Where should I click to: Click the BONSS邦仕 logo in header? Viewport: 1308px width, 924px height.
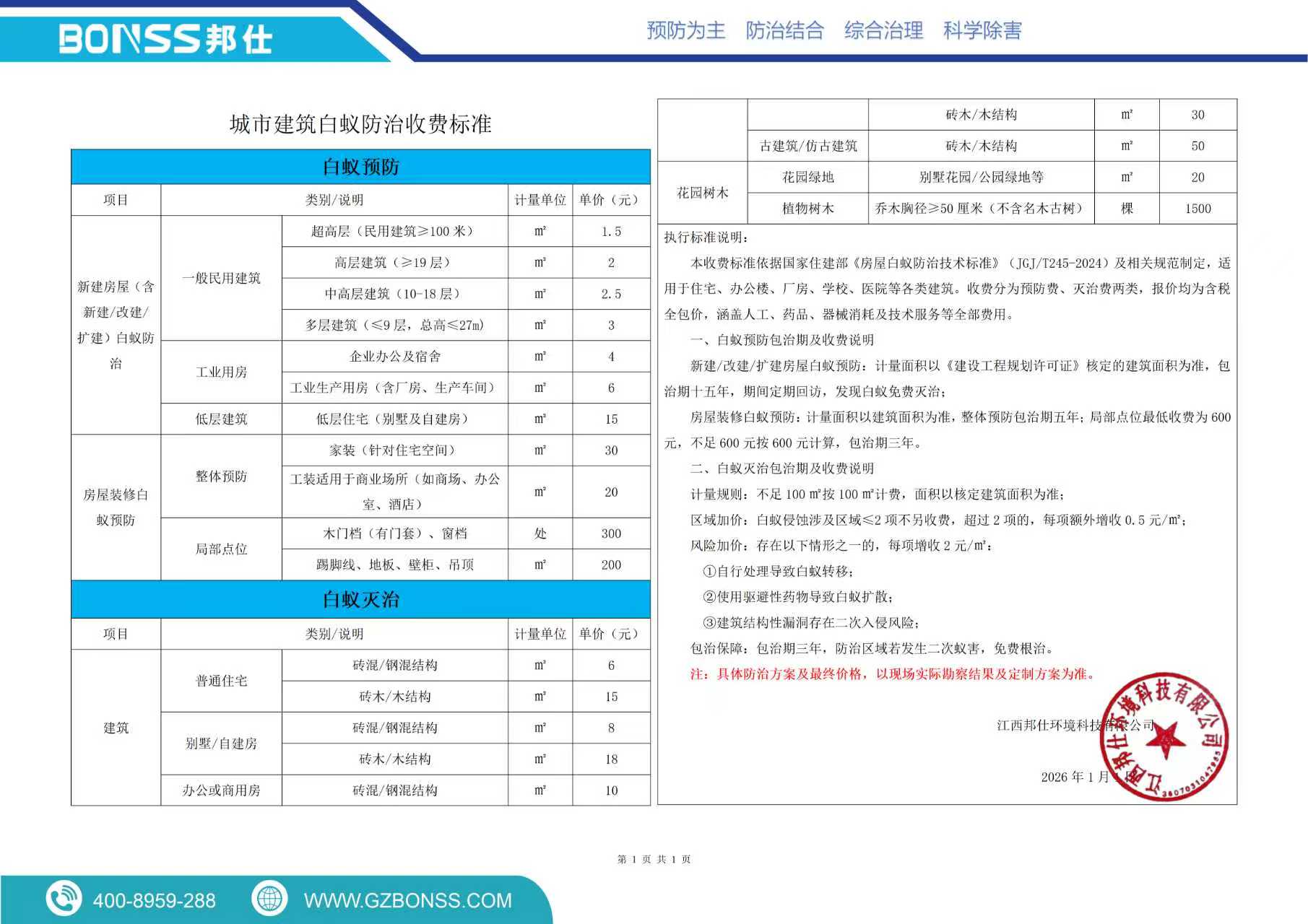click(x=165, y=39)
